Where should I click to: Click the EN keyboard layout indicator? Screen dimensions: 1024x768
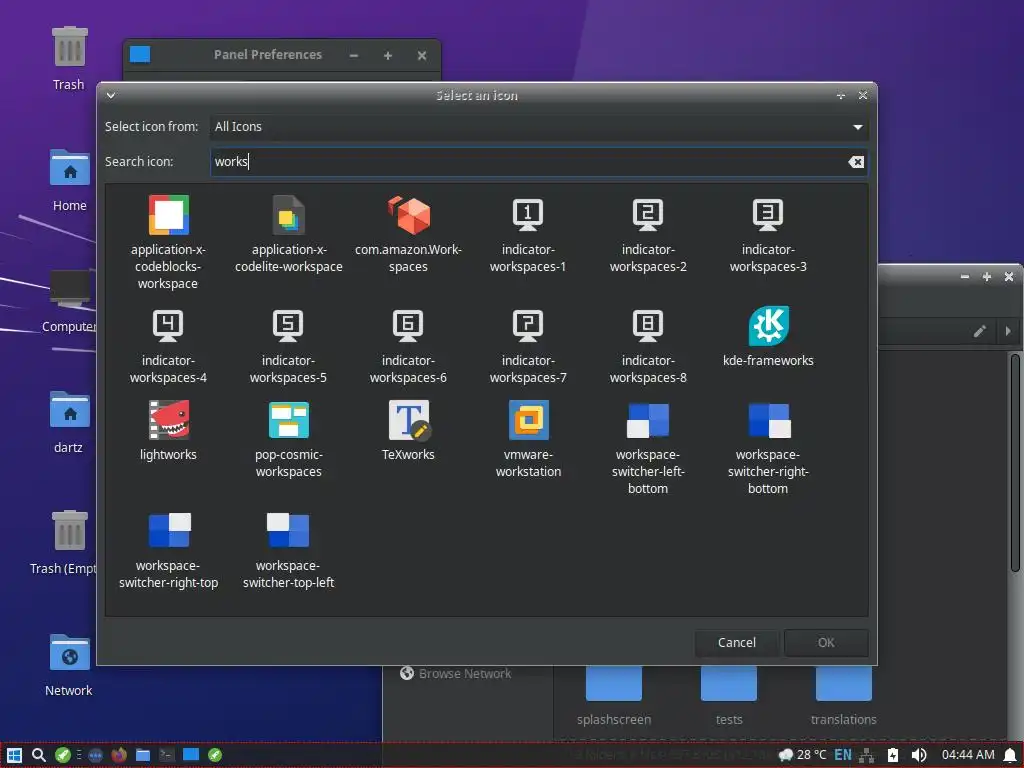point(843,755)
